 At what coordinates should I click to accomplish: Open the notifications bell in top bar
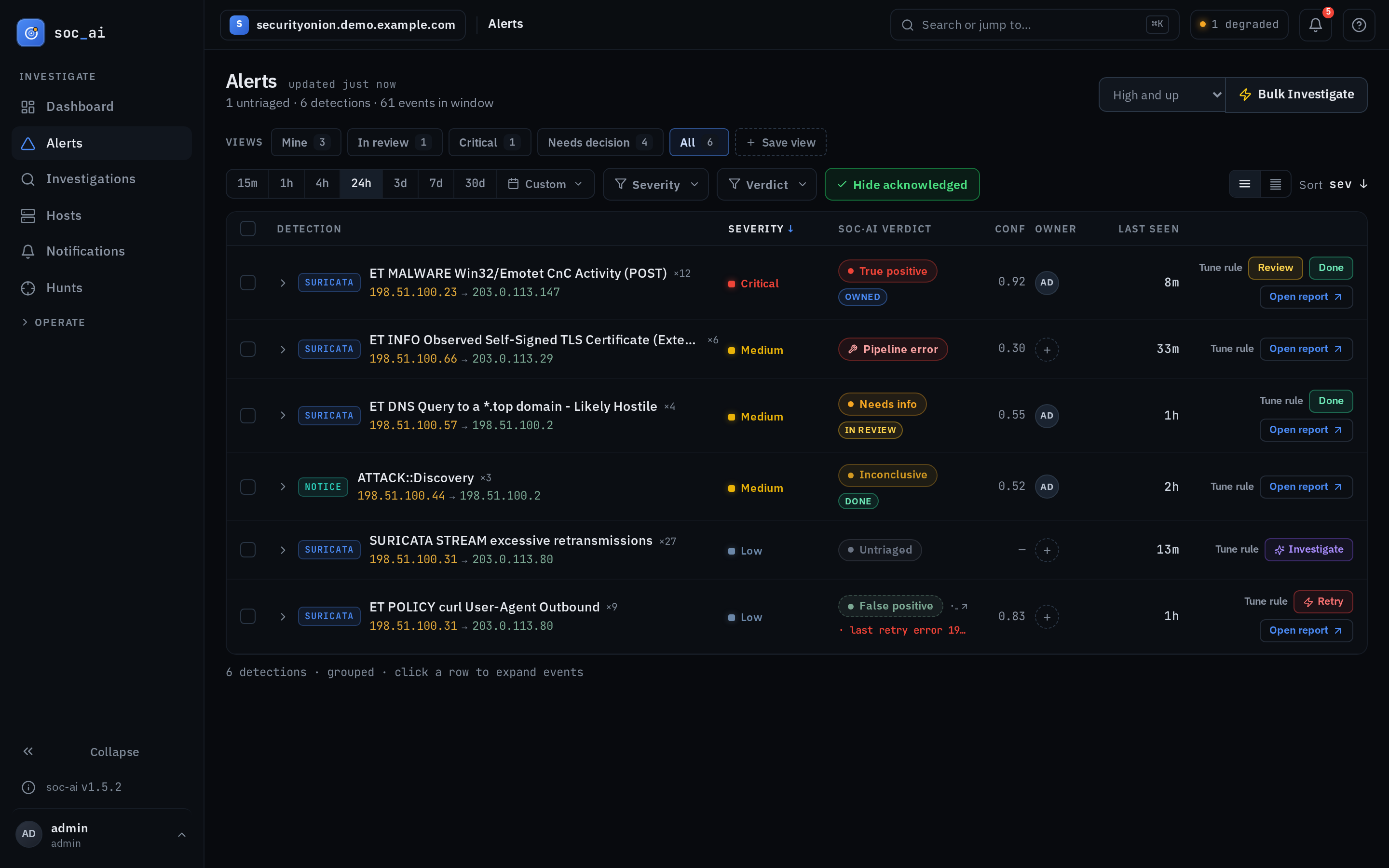pyautogui.click(x=1316, y=25)
